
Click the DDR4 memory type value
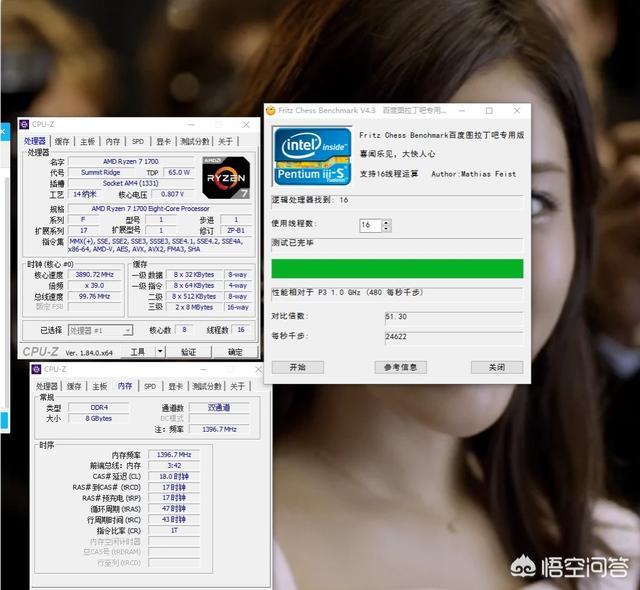coord(99,408)
